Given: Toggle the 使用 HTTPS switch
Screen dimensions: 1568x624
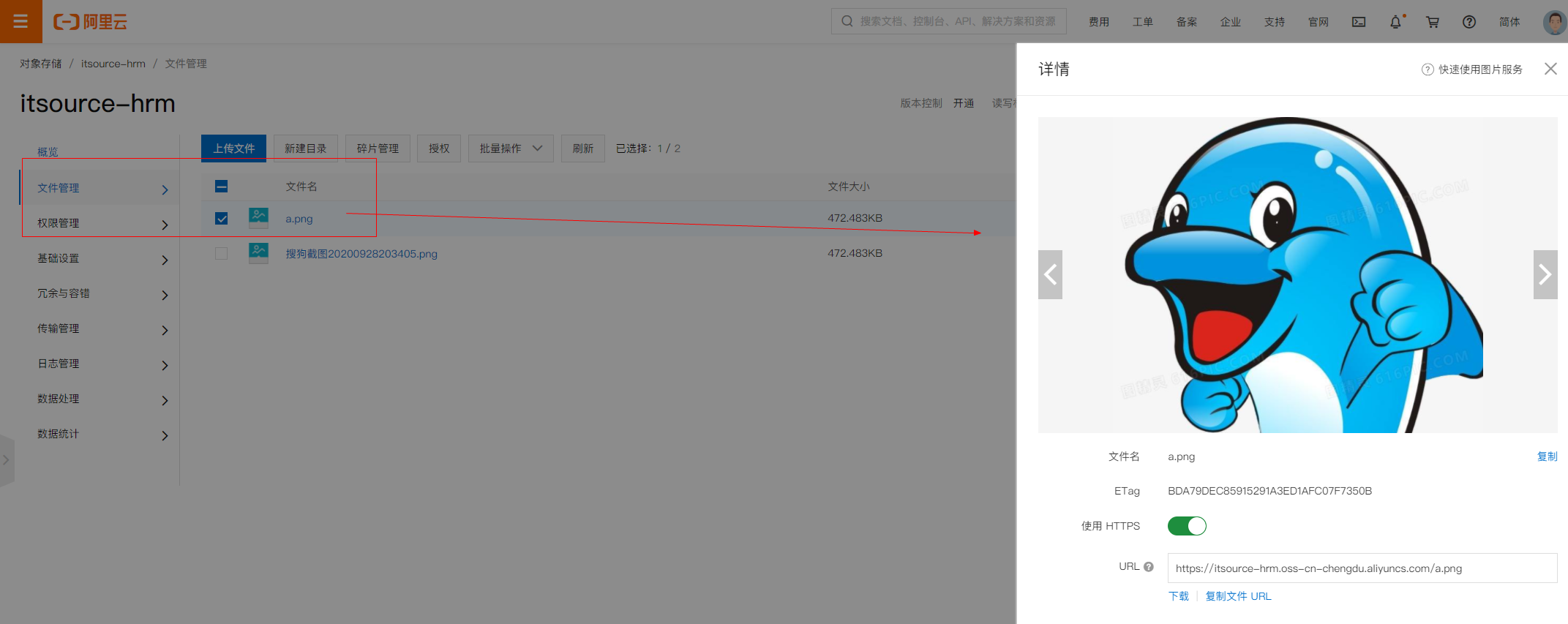Looking at the screenshot, I should click(x=1187, y=526).
